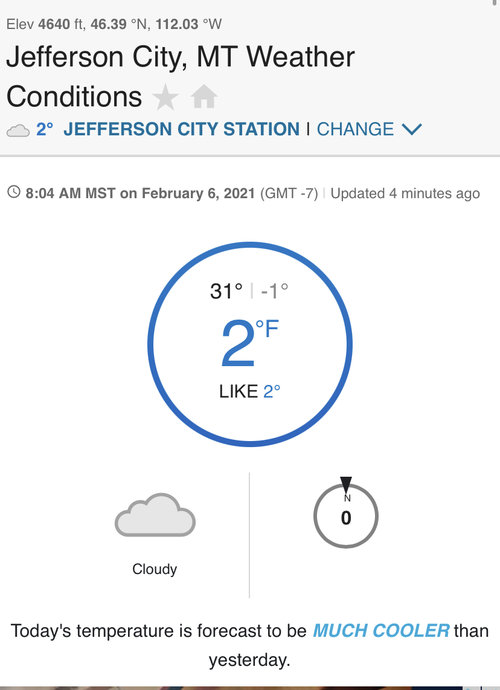This screenshot has height=690, width=500.
Task: Click the °F unit symbol
Action: 267,329
